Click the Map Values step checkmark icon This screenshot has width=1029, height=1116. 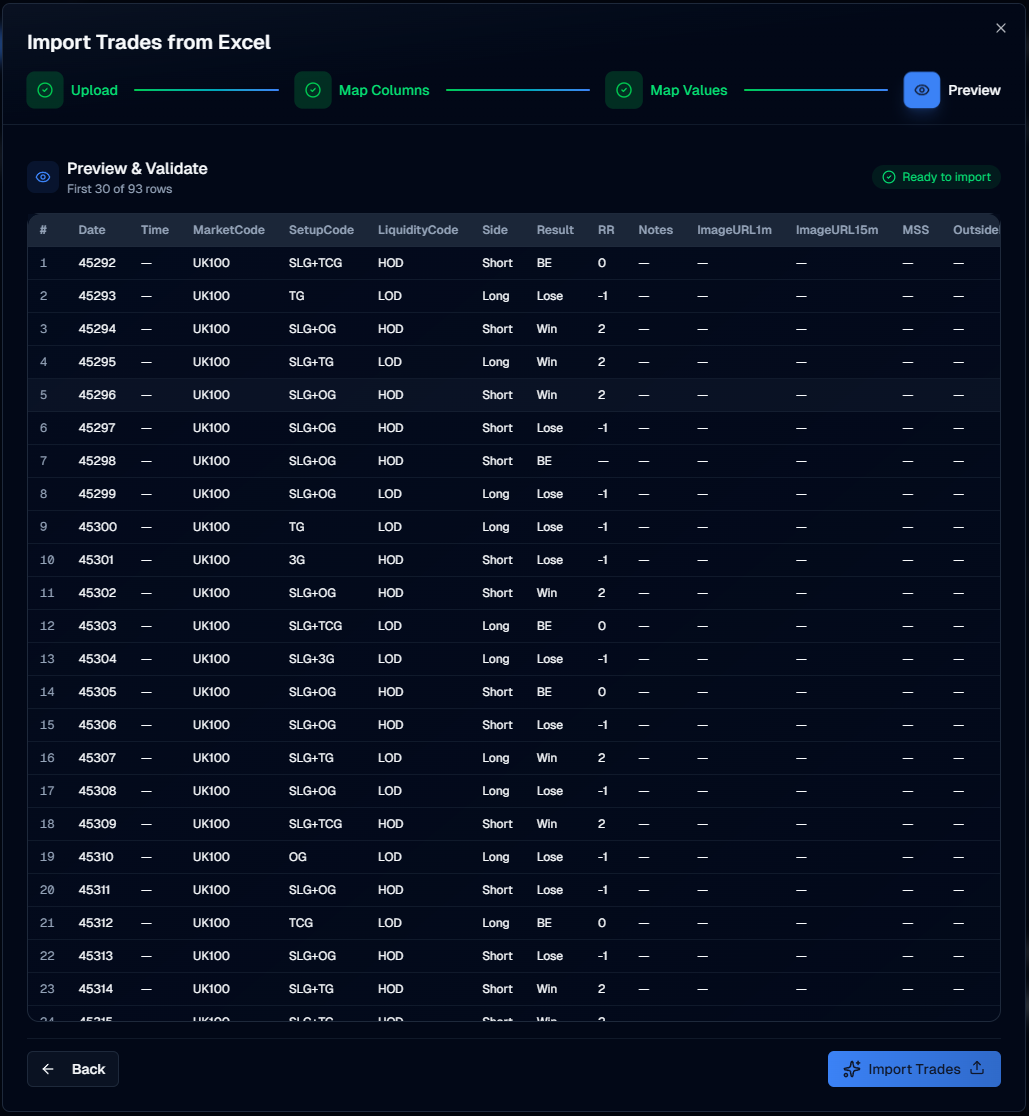coord(624,90)
